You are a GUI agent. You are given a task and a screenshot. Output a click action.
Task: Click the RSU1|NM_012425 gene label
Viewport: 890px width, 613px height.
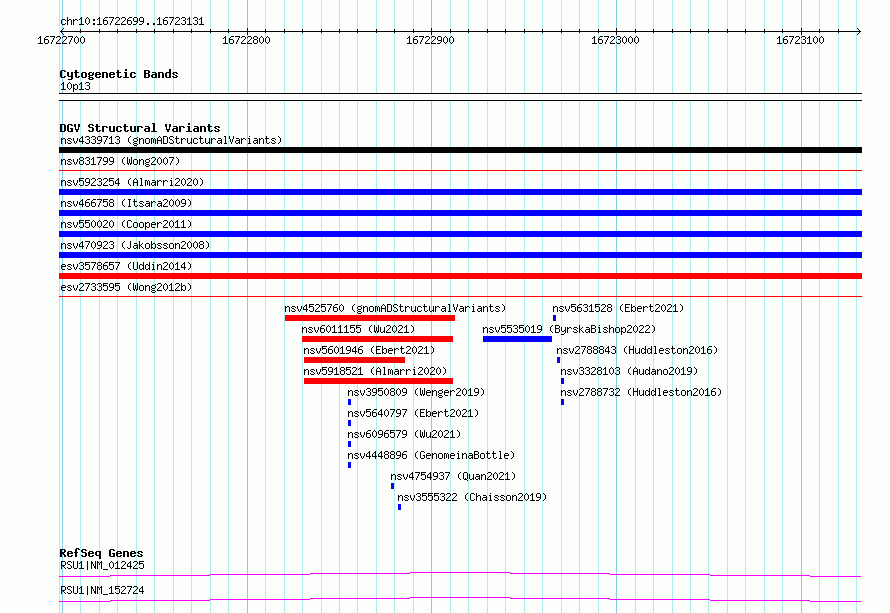pyautogui.click(x=102, y=565)
